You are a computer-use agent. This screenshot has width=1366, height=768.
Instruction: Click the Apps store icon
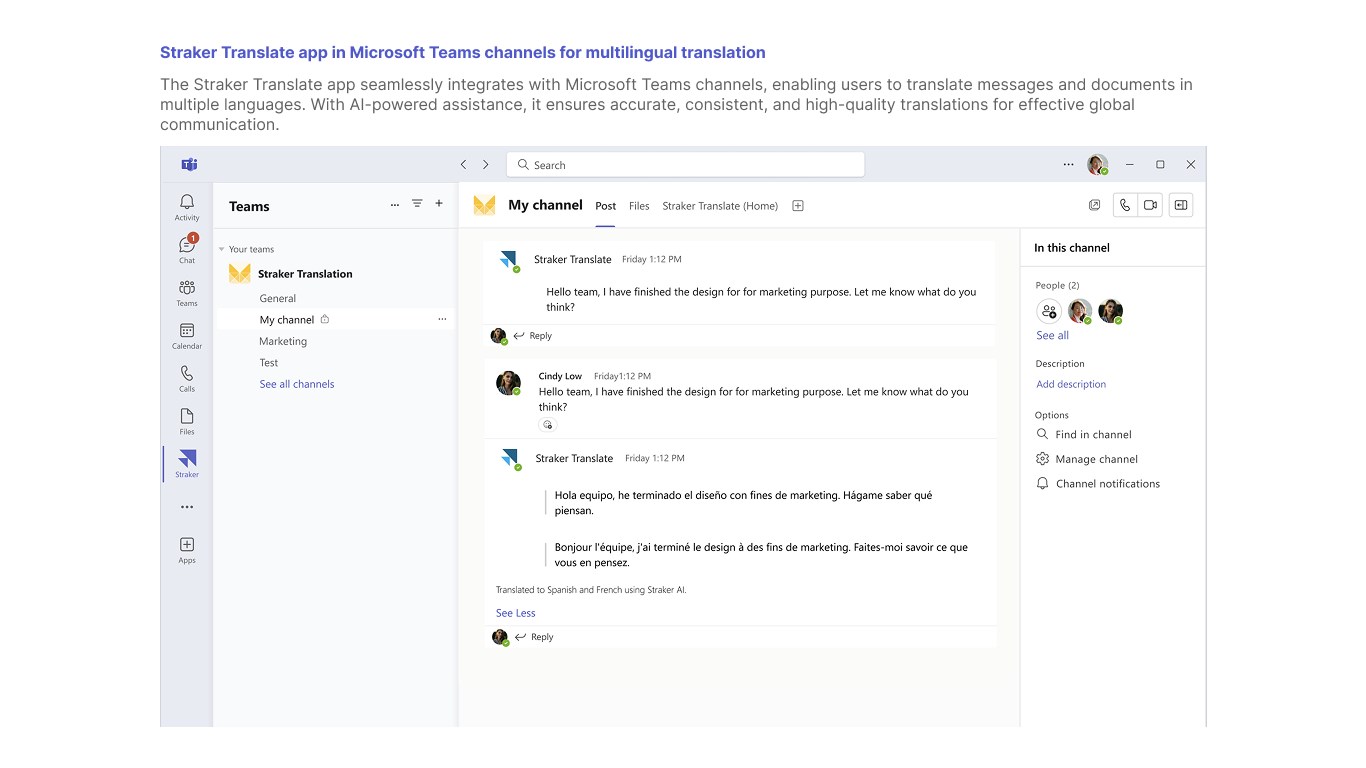(x=187, y=549)
